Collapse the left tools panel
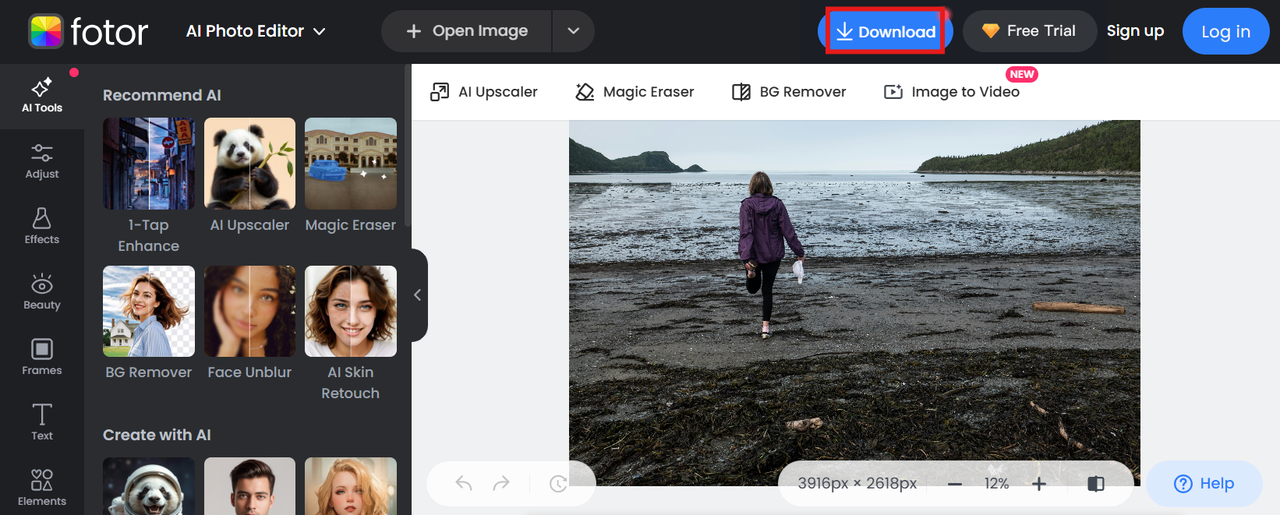The width and height of the screenshot is (1280, 515). [417, 295]
